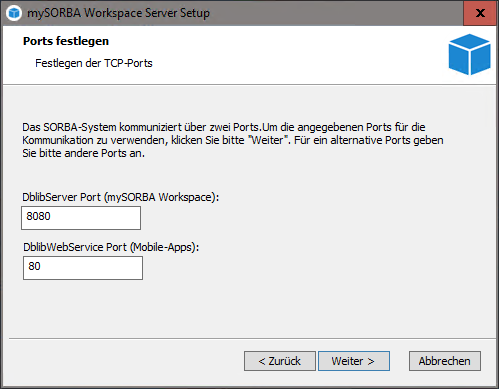Click the word "SORBA-System" in the description
Viewport: 499px width, 389px height.
click(80, 127)
